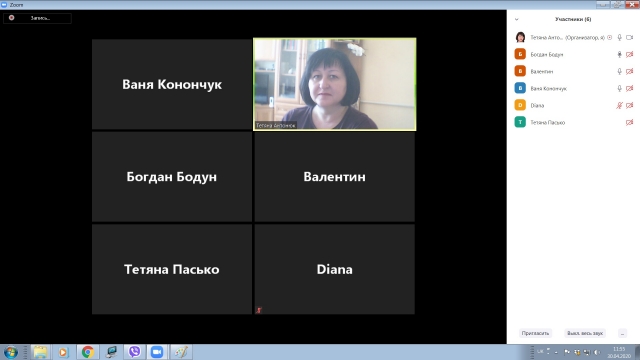
Task: Click the volume speaker tray icon
Action: pyautogui.click(x=597, y=352)
